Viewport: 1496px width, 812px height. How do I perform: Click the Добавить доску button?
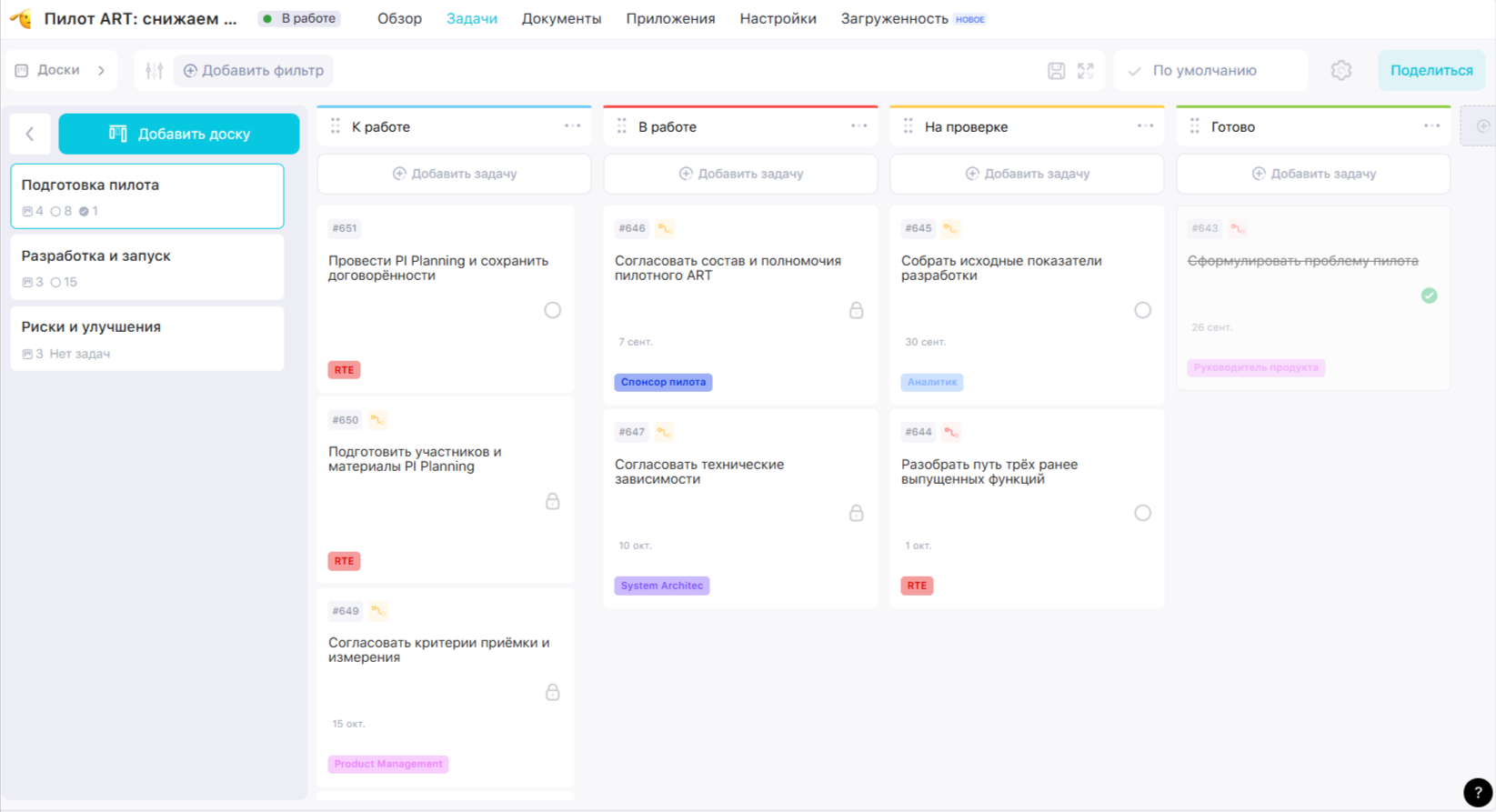[x=179, y=134]
